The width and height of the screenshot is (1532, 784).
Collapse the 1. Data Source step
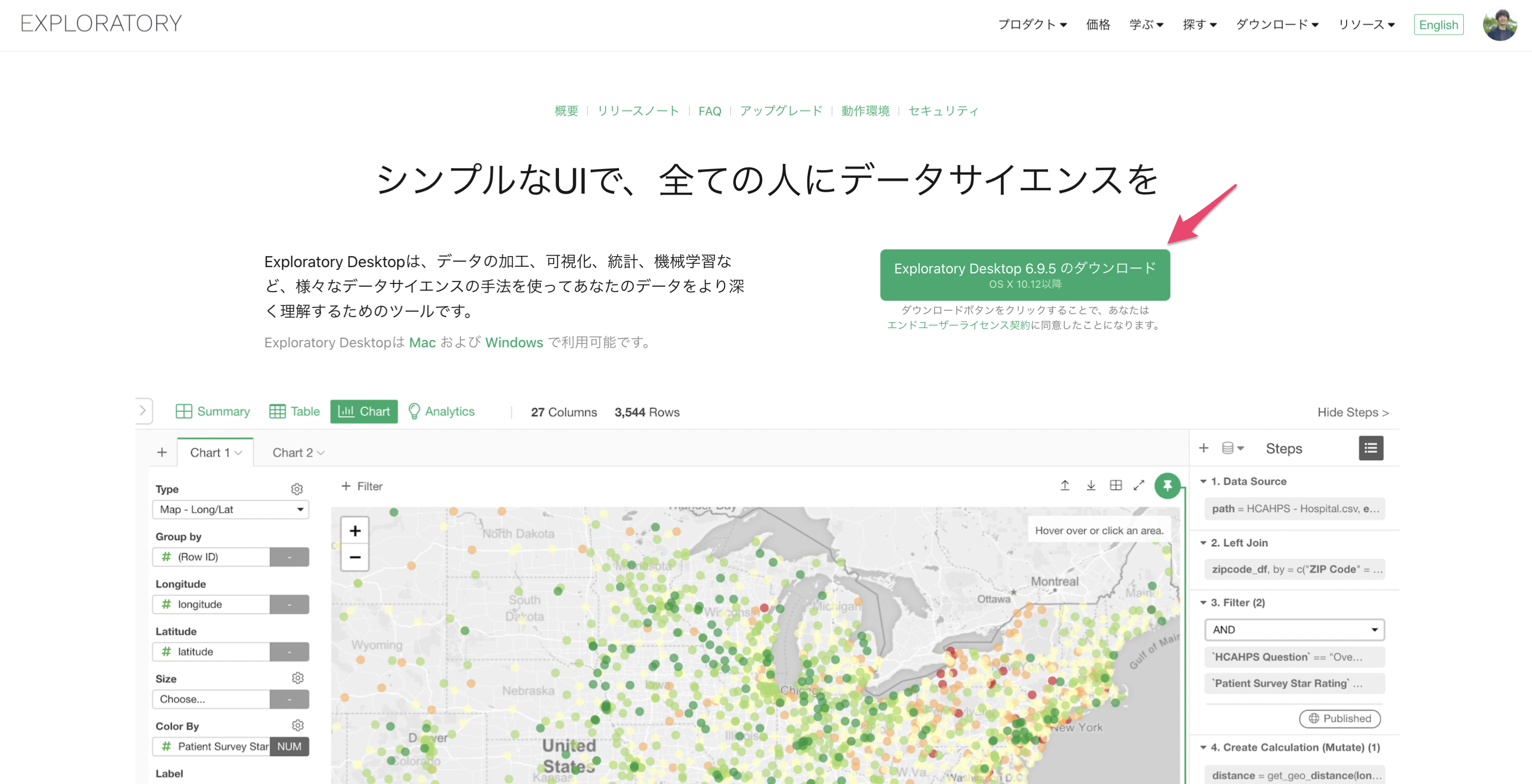[1204, 481]
